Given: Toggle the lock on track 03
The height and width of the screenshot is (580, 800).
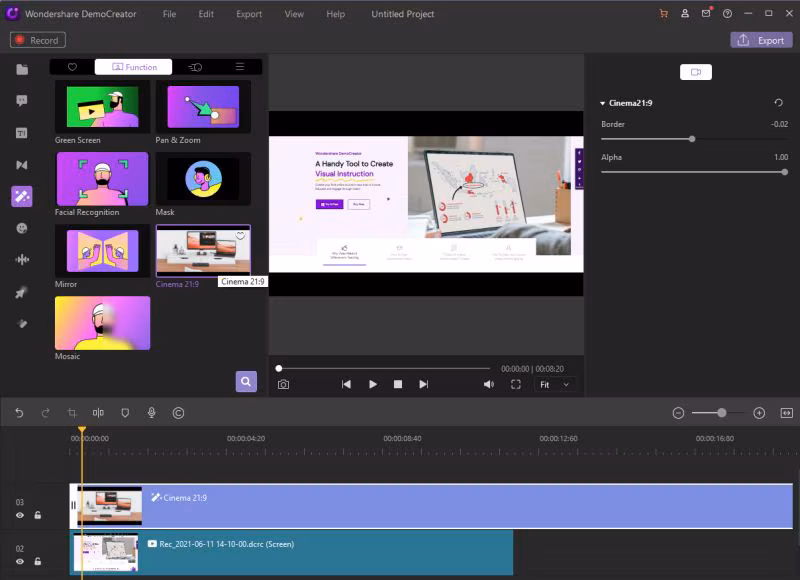Looking at the screenshot, I should [x=38, y=515].
